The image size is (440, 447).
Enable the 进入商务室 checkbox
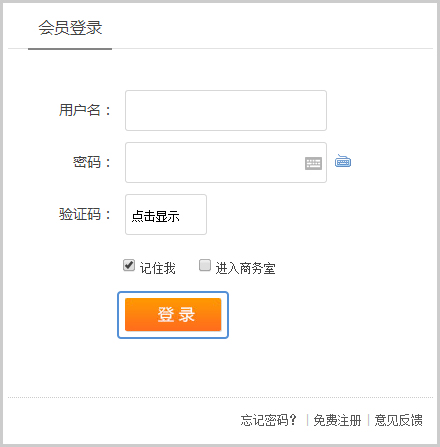tap(205, 266)
